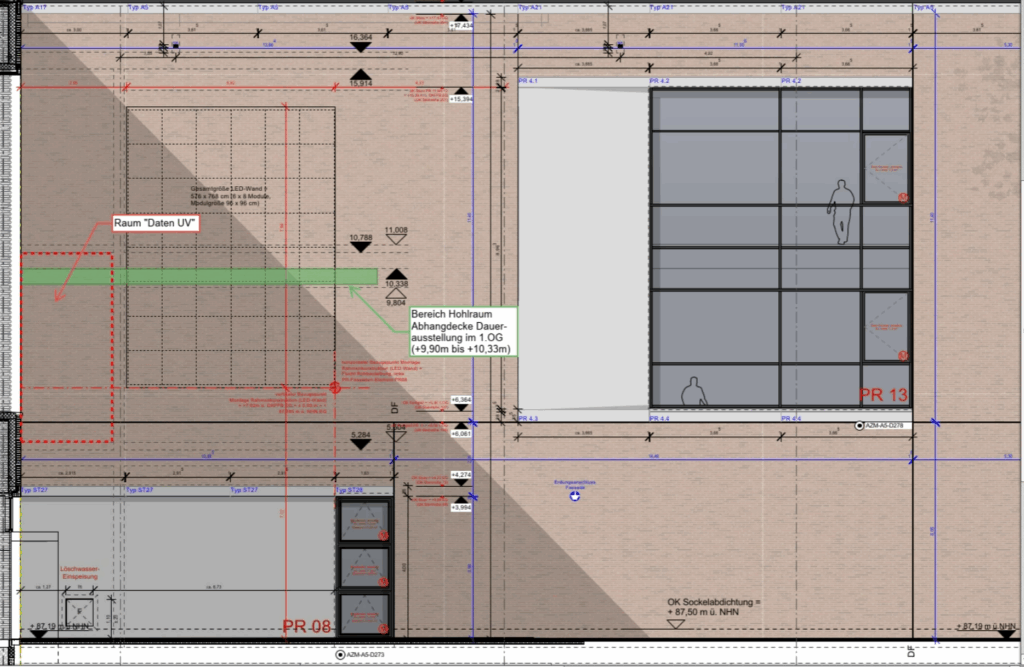Screen dimensions: 1024x667
Task: Select the blue Erdungsanschluss symbol
Action: click(574, 495)
